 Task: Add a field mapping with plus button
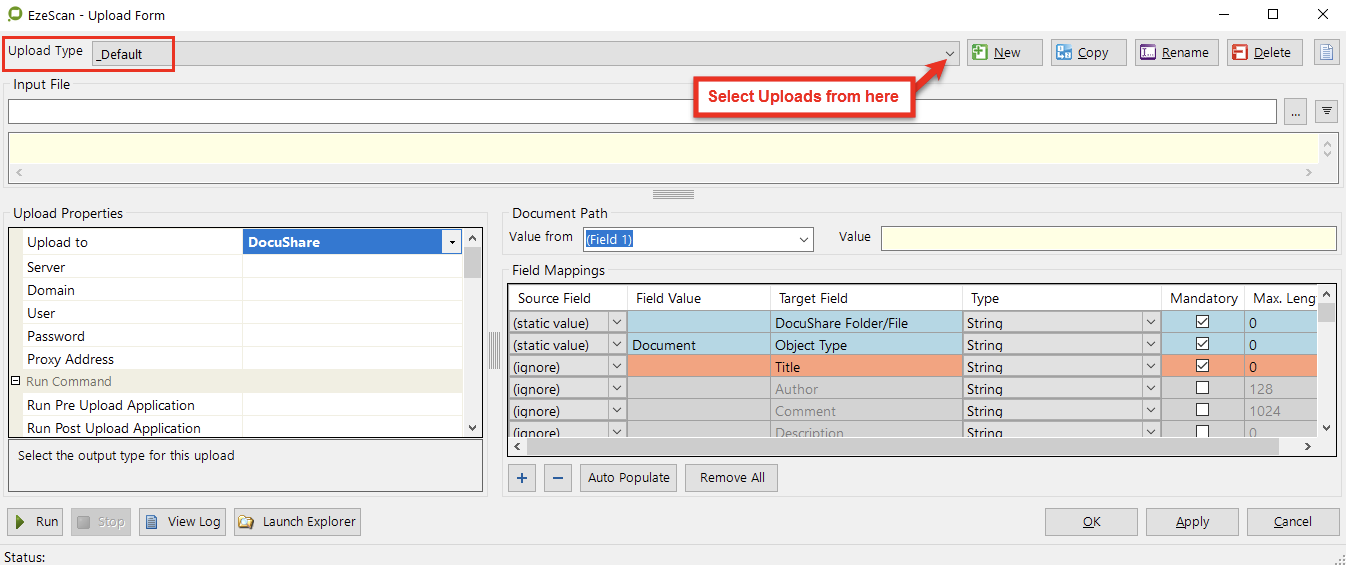[522, 478]
